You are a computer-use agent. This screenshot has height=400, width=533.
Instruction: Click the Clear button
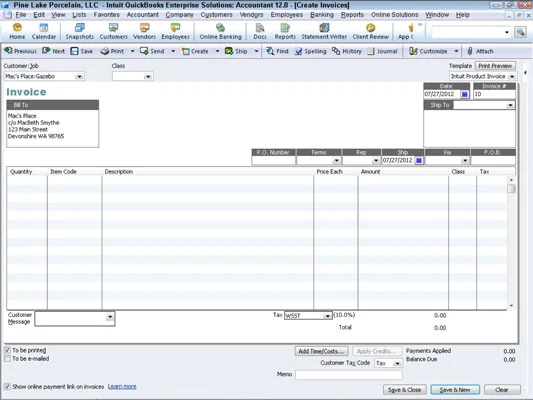[502, 389]
